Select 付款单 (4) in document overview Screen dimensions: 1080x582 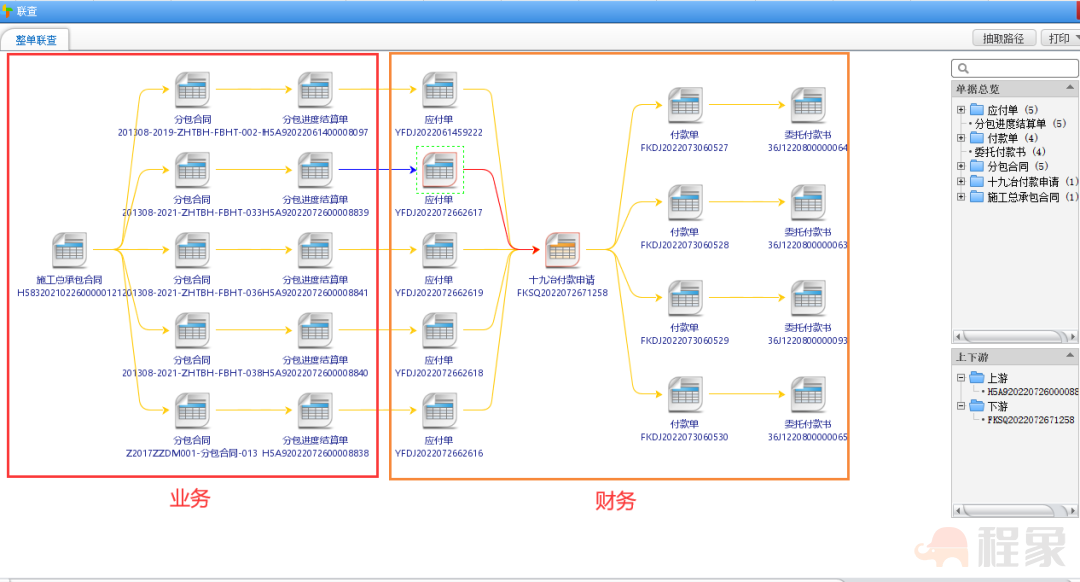click(x=1012, y=138)
